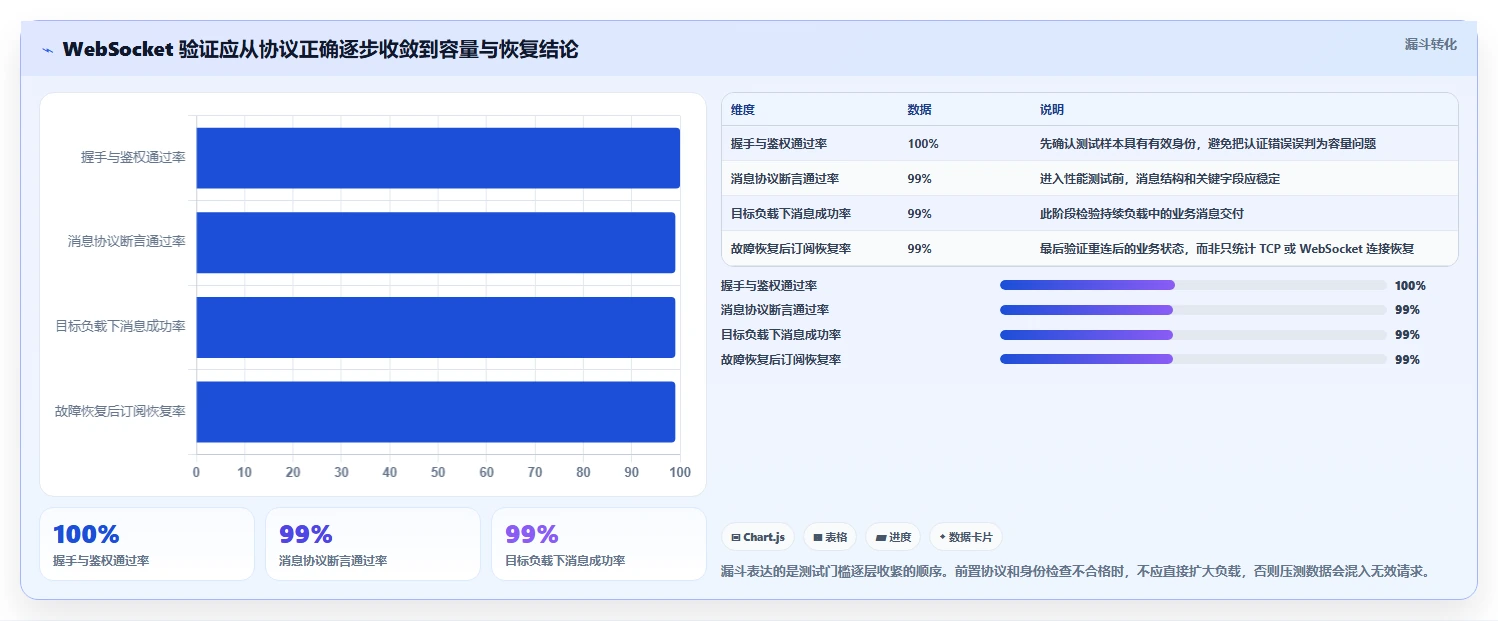Click the 99% label beside 故障恢复后订阅恢复率 progress
Viewport: 1498px width, 621px height.
1407,360
